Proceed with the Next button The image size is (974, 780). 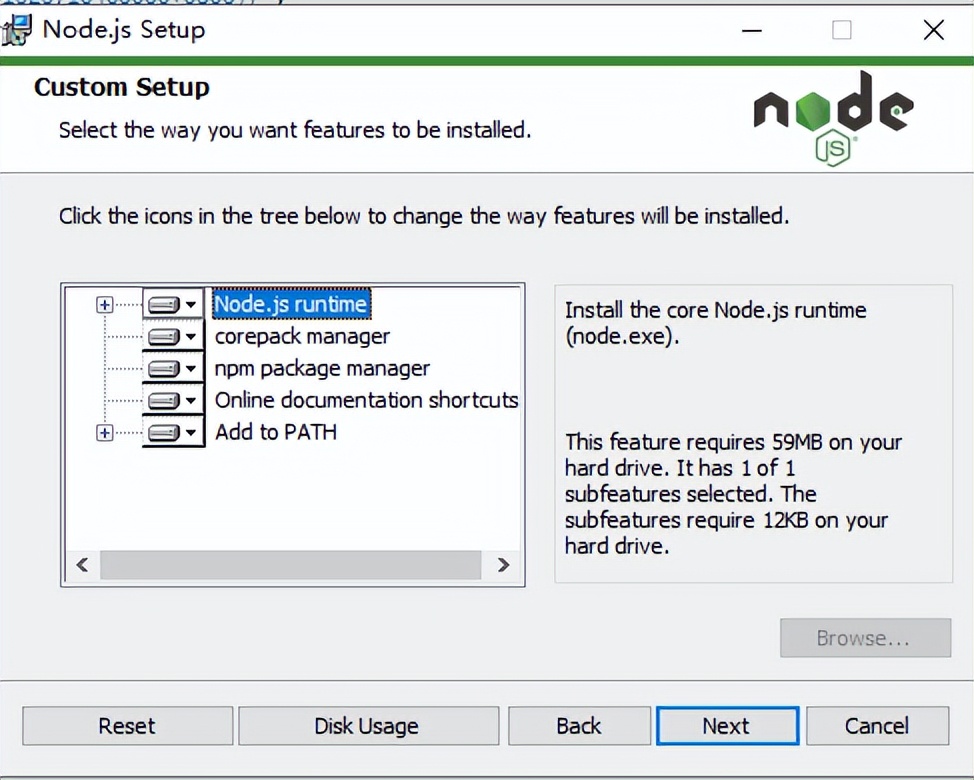(727, 725)
